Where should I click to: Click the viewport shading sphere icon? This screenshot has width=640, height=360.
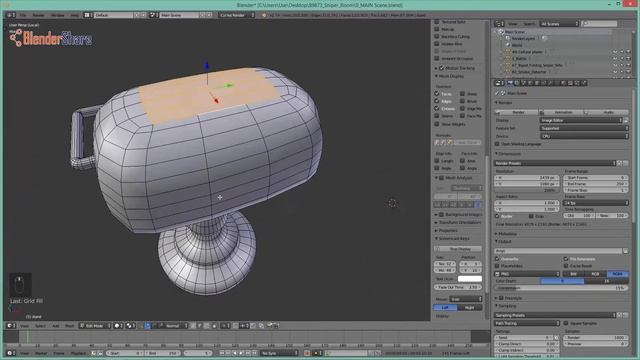118,326
